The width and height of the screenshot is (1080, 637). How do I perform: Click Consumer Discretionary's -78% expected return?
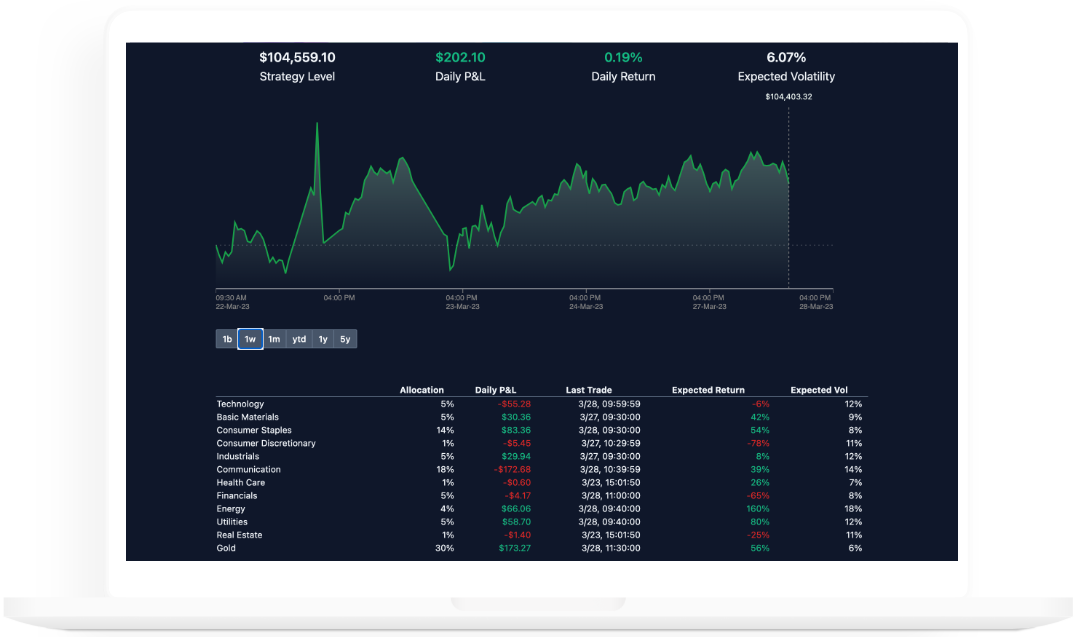tap(758, 443)
